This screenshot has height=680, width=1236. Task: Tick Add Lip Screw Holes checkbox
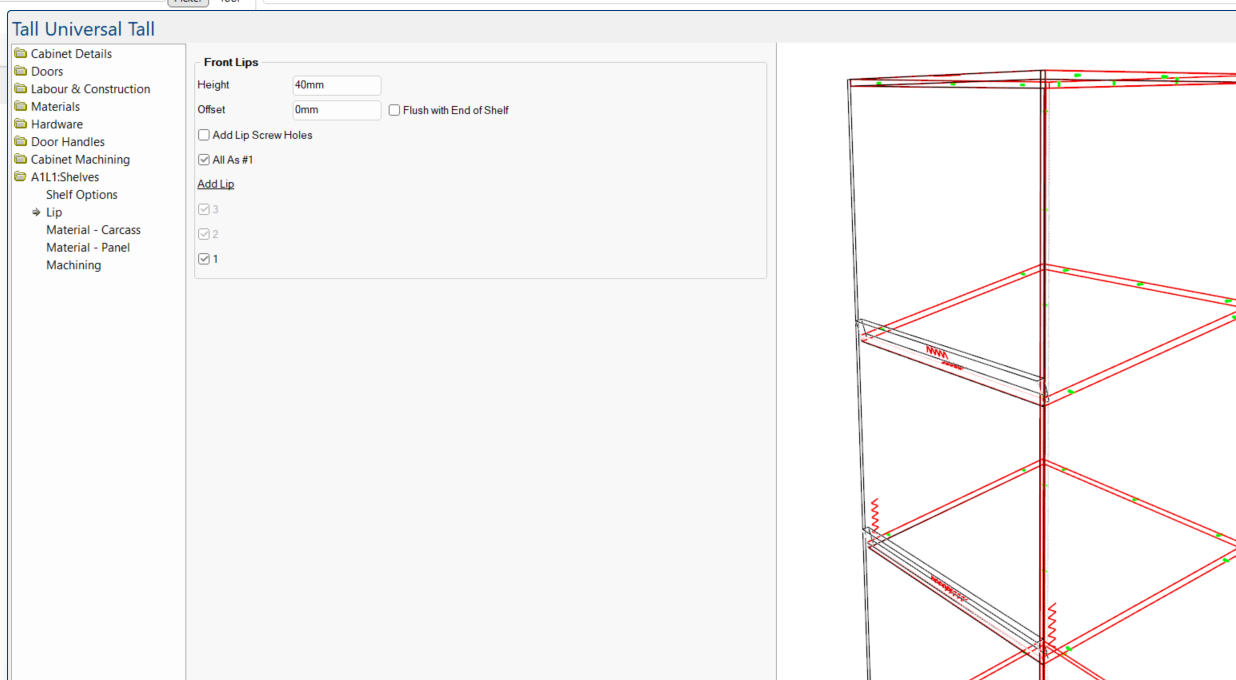point(204,135)
